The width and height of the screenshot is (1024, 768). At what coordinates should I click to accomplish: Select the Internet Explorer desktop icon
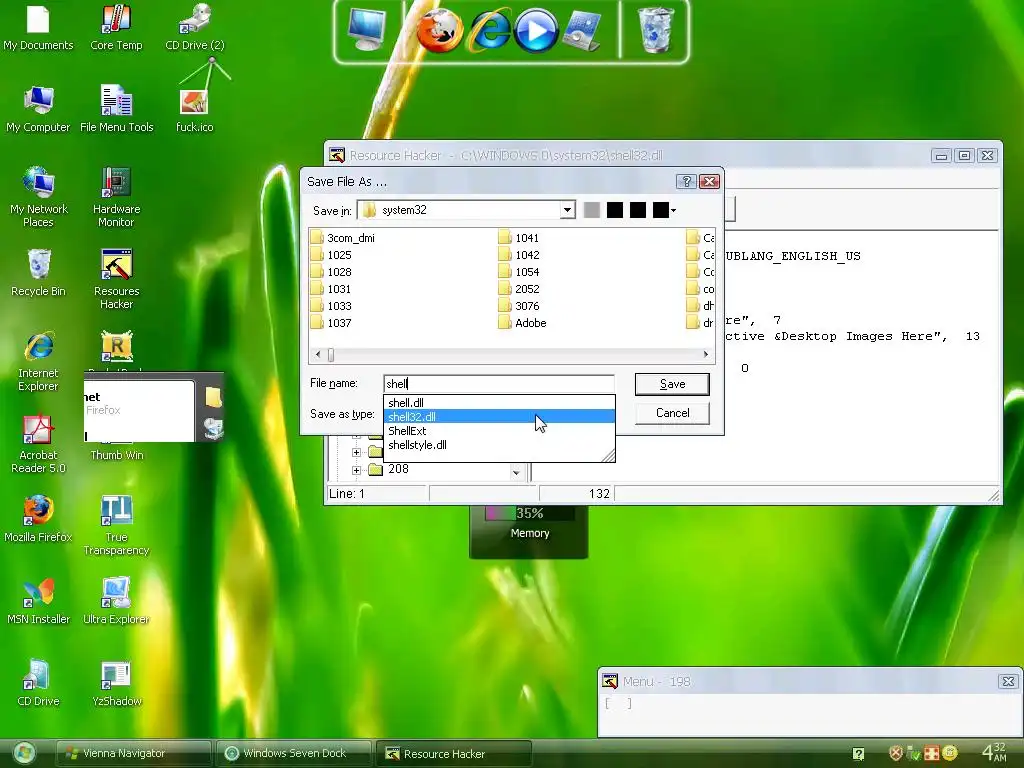[38, 362]
